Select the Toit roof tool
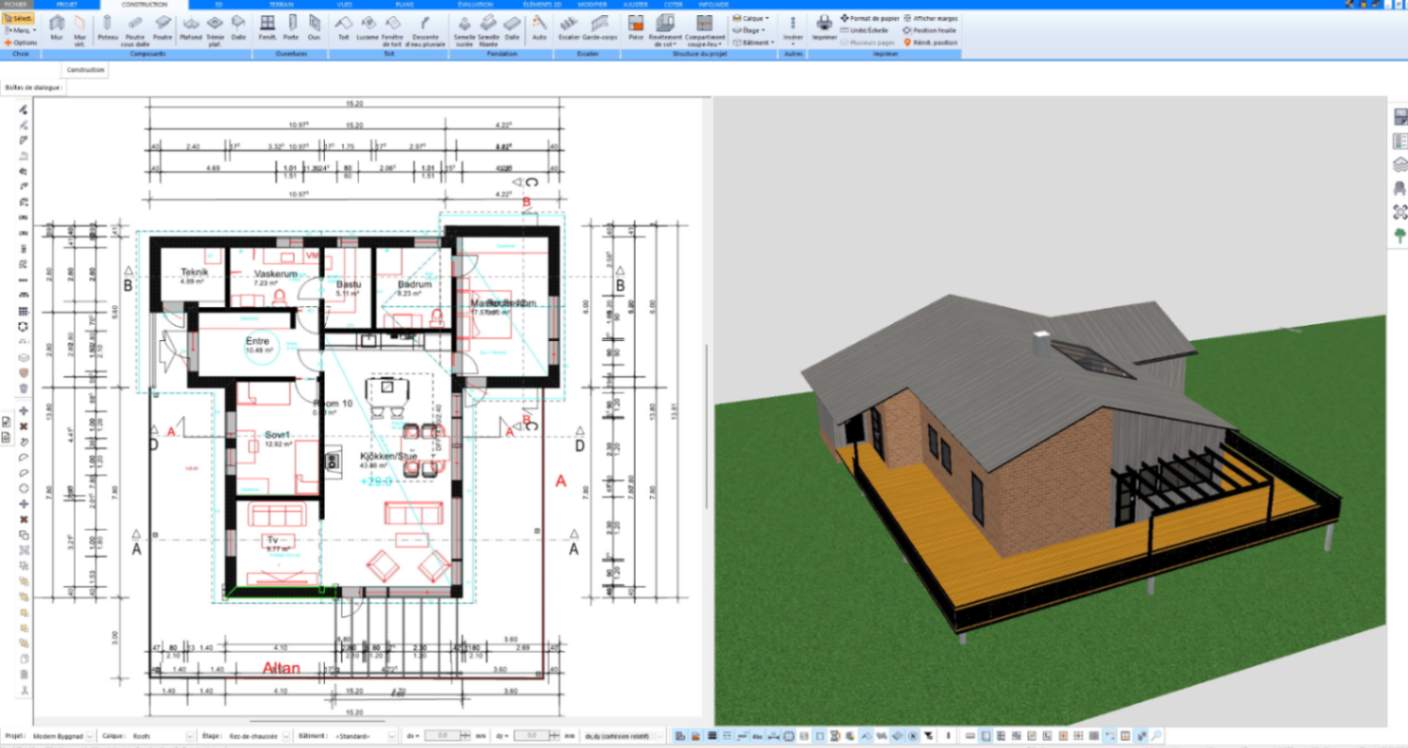This screenshot has width=1408, height=748. (x=343, y=27)
